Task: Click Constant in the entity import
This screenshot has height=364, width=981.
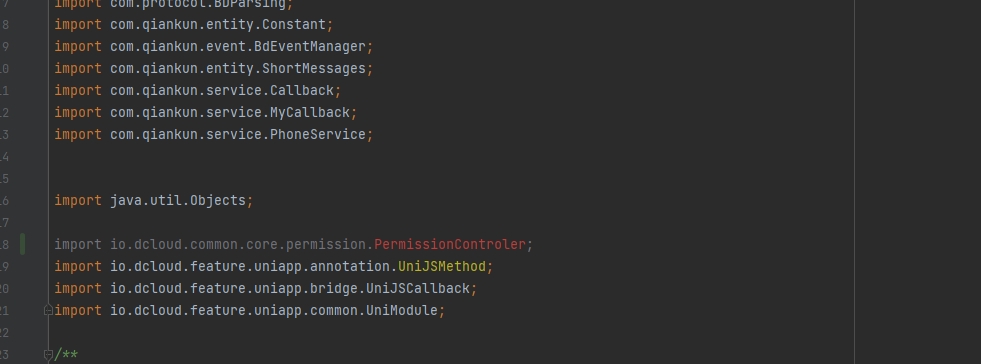Action: [294, 24]
